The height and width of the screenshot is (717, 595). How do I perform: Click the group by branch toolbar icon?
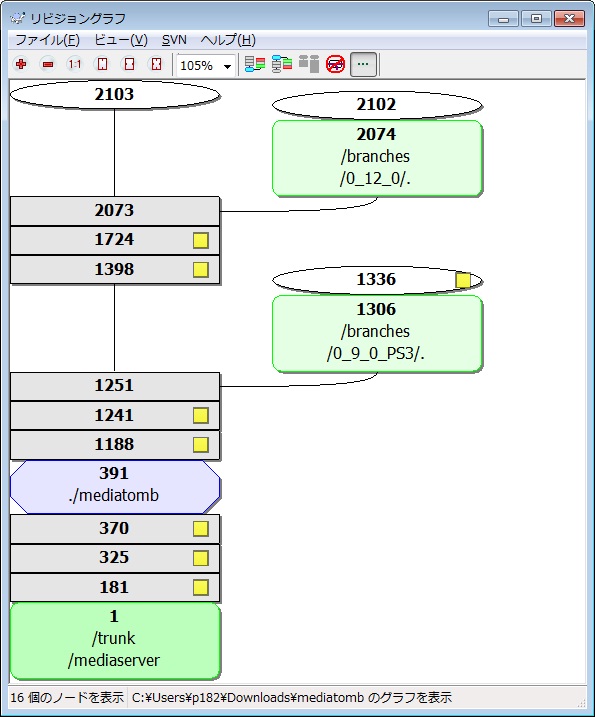(x=255, y=64)
